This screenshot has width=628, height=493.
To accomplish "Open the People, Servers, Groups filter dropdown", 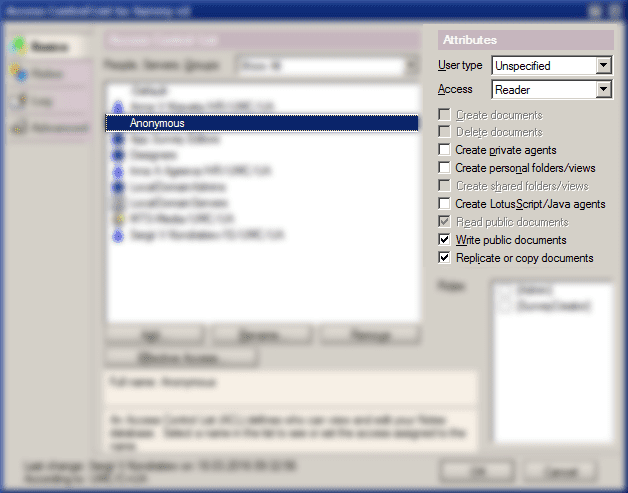I will (x=410, y=67).
